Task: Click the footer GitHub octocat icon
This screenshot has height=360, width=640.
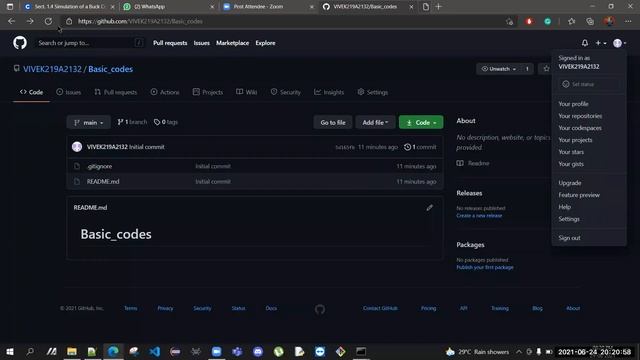Action: (320, 309)
